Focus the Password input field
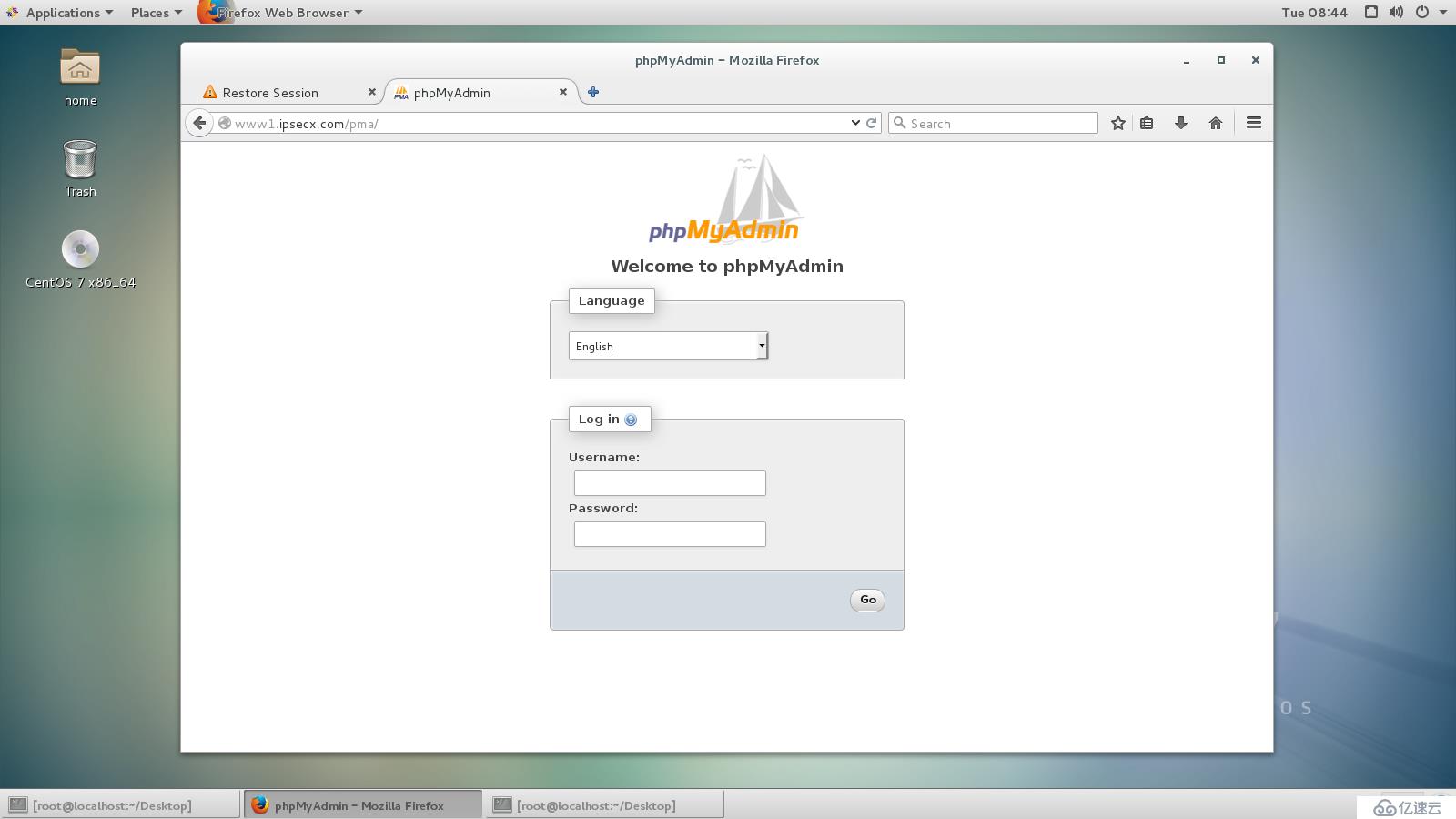1456x819 pixels. point(670,534)
